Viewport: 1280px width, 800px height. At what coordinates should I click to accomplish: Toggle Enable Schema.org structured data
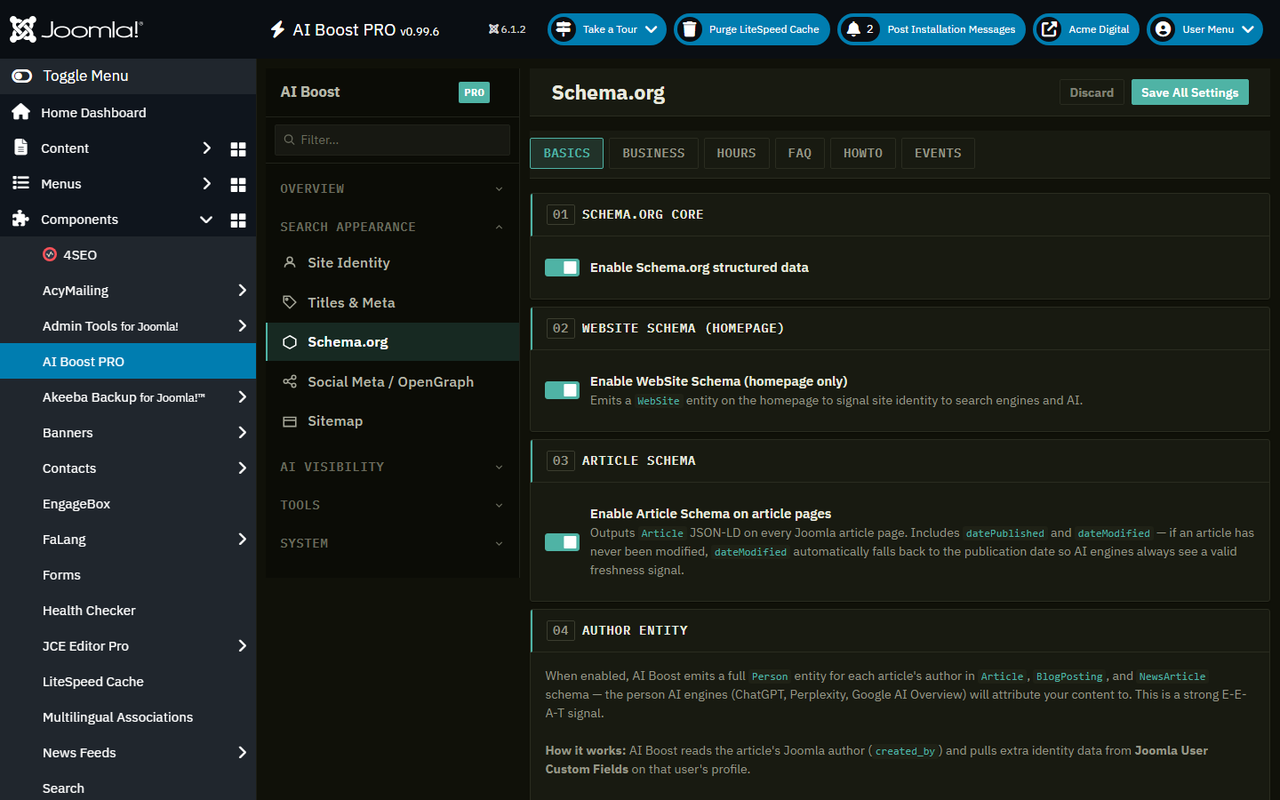[562, 268]
